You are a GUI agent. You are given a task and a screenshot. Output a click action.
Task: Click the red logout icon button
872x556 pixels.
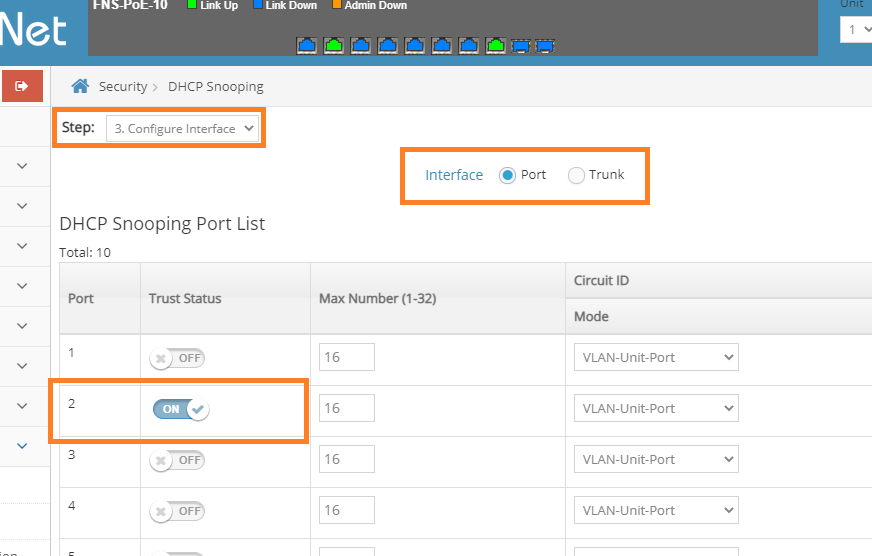click(22, 86)
